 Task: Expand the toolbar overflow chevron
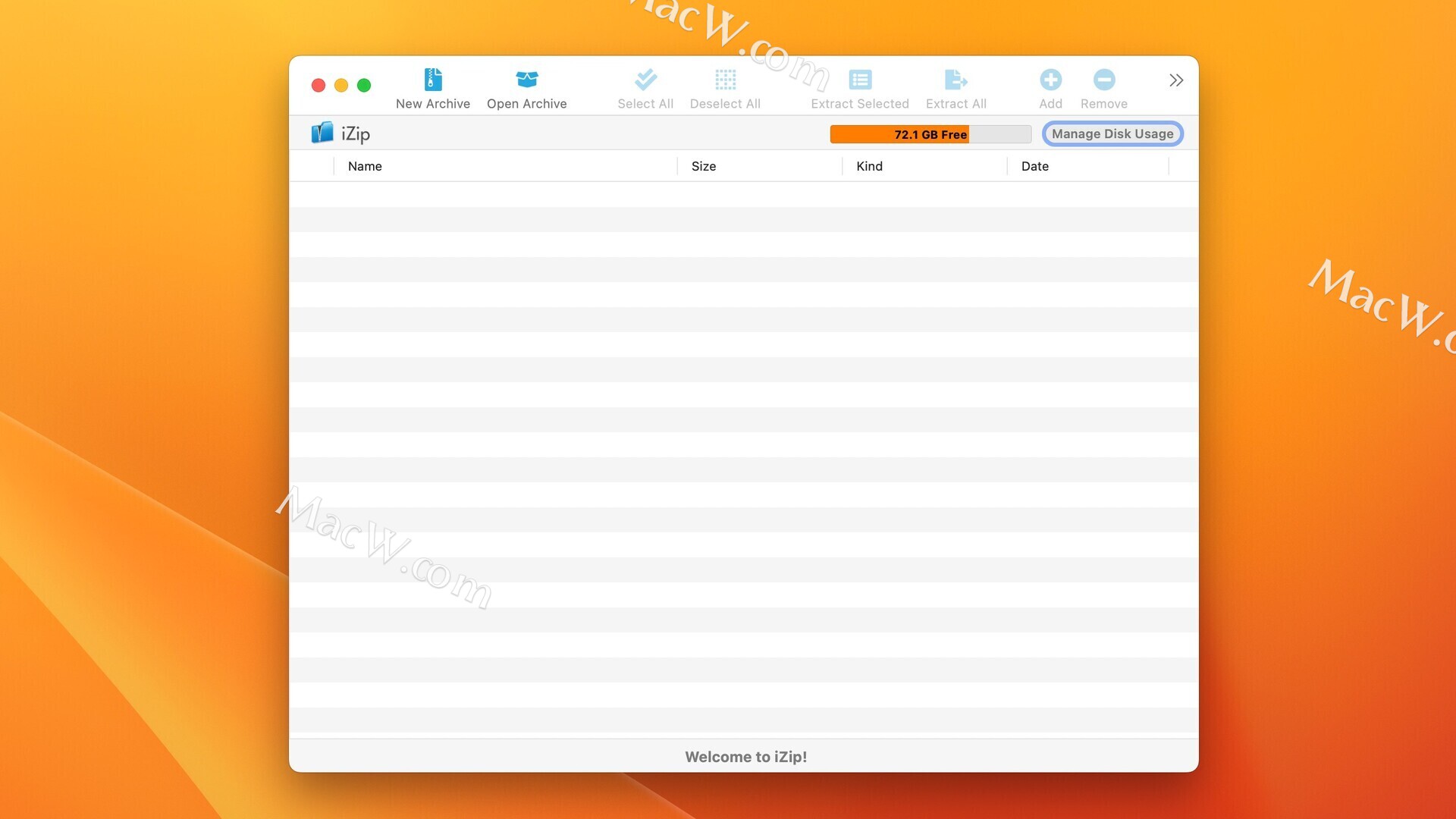pos(1175,80)
